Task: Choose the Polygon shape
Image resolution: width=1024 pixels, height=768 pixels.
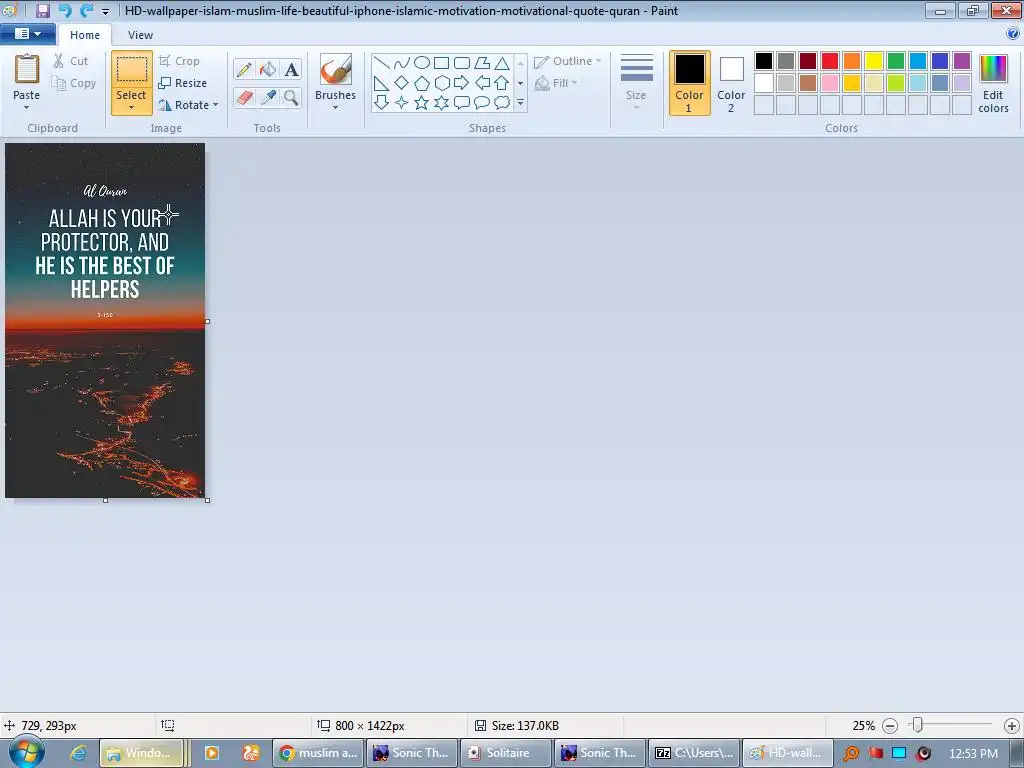Action: coord(482,63)
